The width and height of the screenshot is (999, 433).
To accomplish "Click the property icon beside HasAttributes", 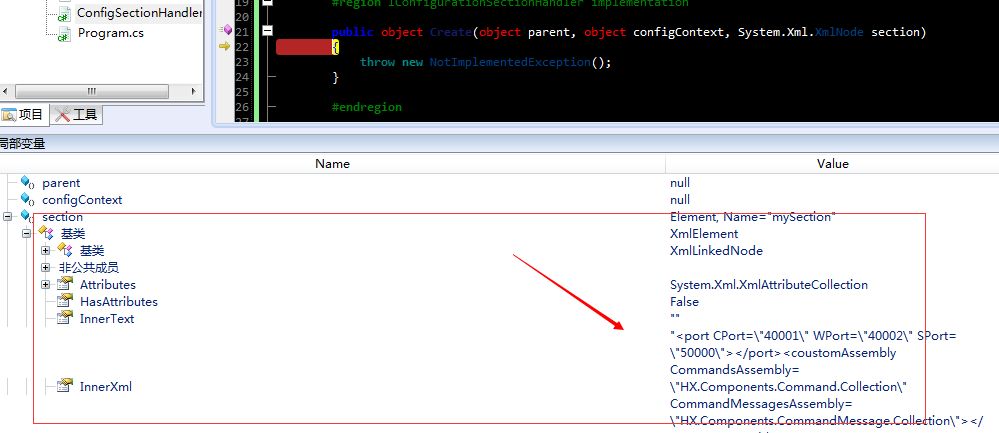I will 65,302.
